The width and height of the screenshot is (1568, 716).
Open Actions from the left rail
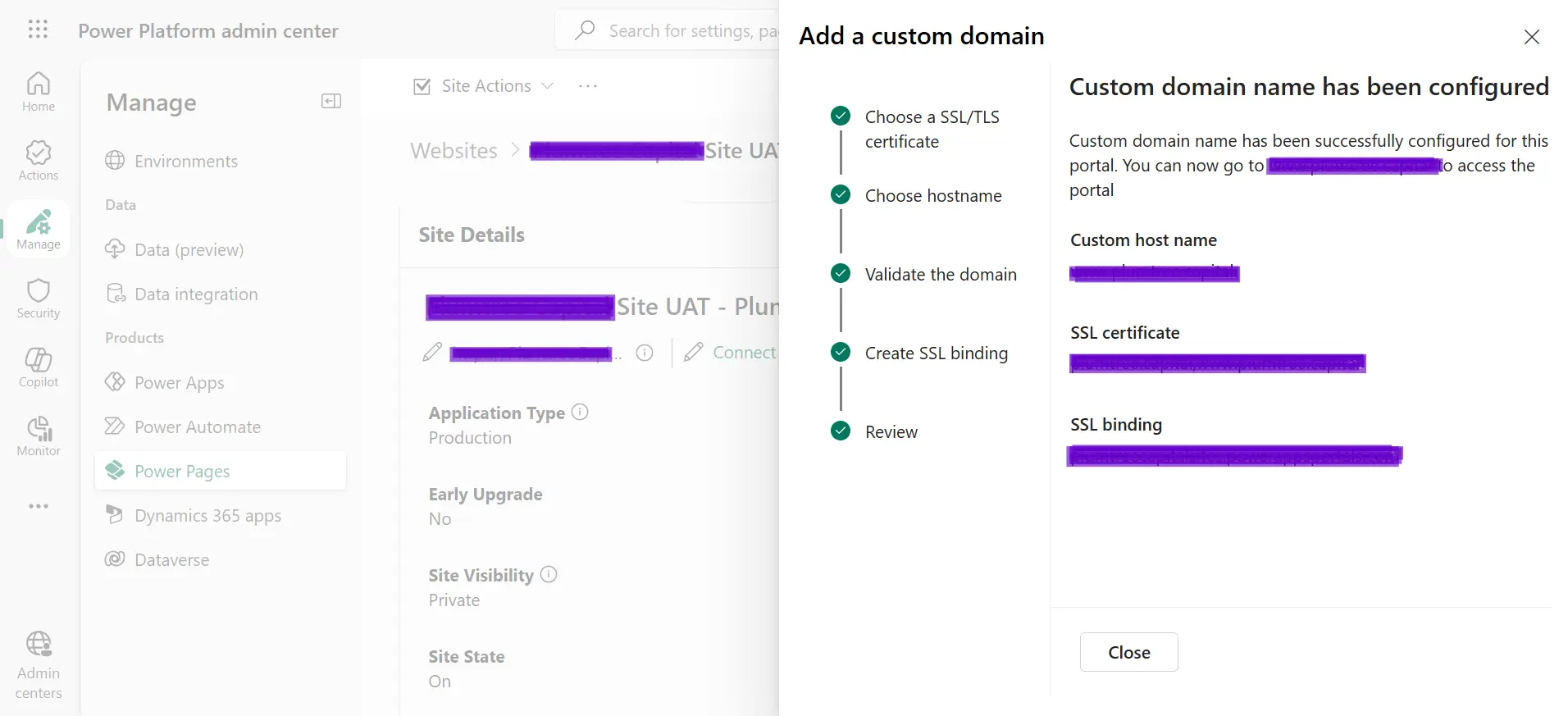[39, 161]
